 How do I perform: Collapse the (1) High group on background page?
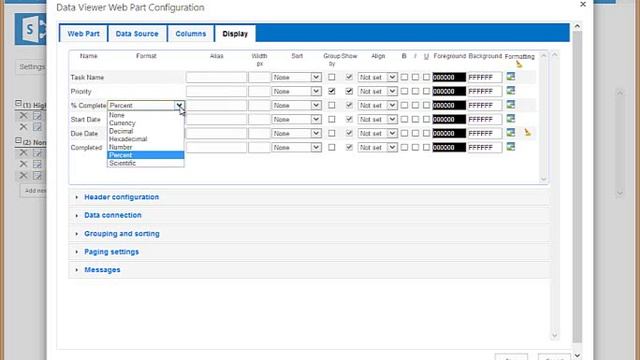point(18,104)
